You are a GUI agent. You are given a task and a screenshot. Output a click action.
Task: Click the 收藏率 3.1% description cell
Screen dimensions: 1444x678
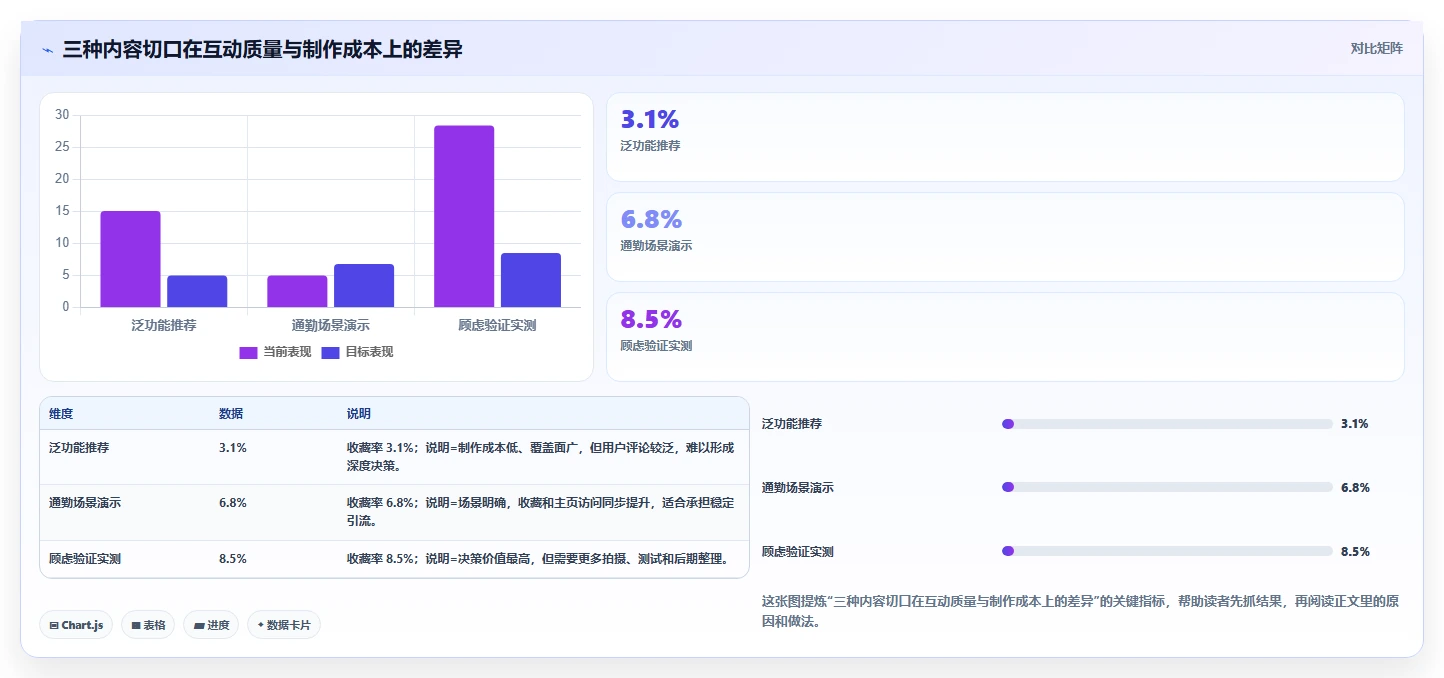[541, 457]
